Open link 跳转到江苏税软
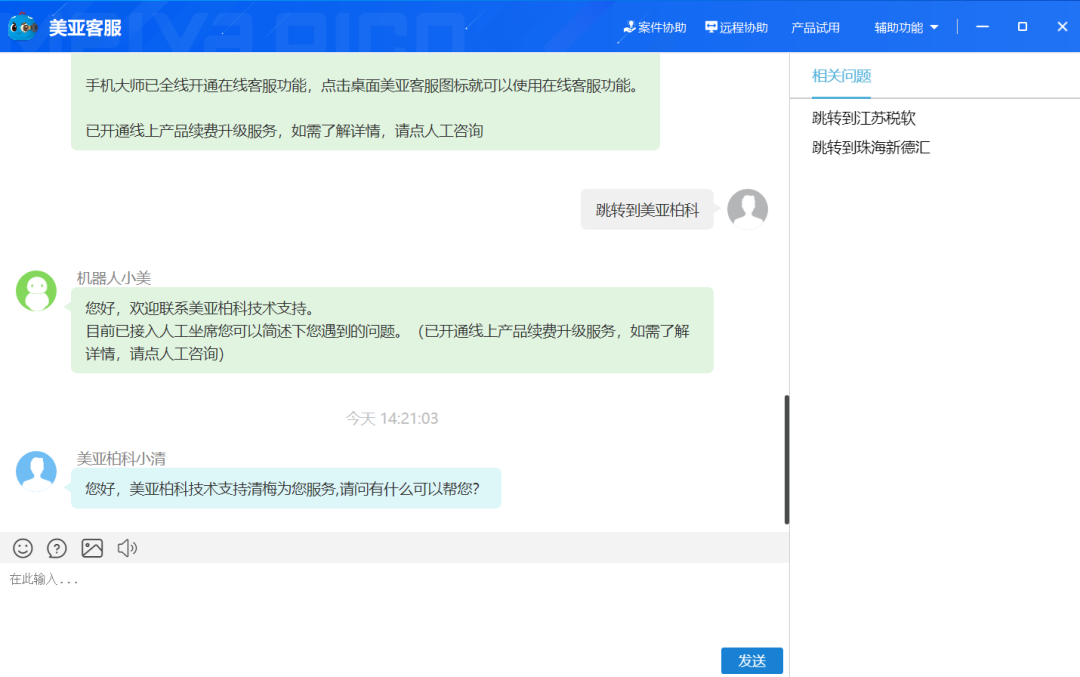The image size is (1080, 677). tap(864, 118)
